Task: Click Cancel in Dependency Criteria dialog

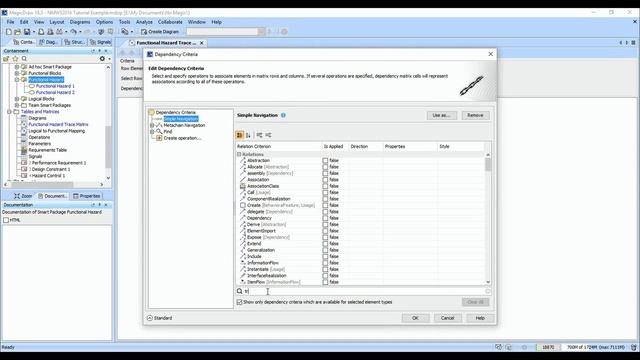Action: pyautogui.click(x=447, y=318)
